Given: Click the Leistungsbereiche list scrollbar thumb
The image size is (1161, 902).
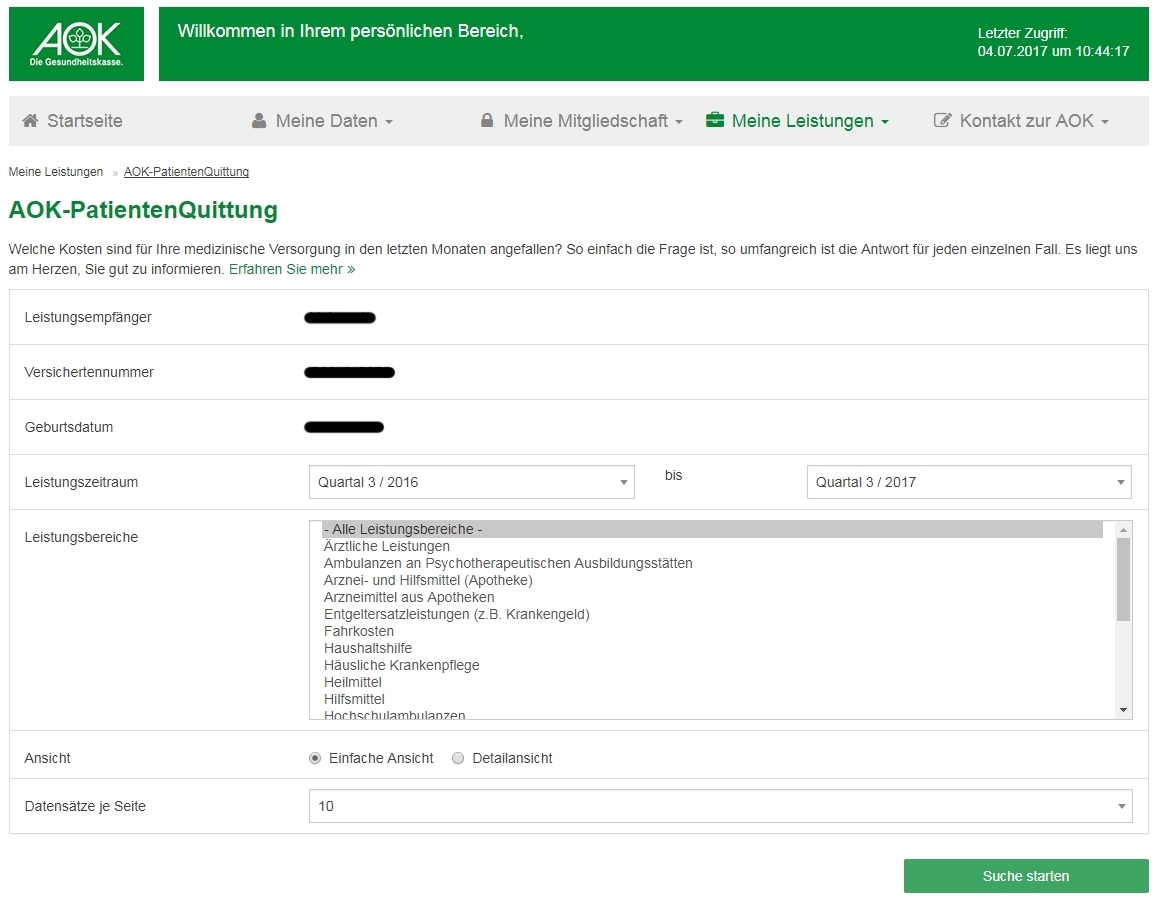Looking at the screenshot, I should (x=1123, y=579).
